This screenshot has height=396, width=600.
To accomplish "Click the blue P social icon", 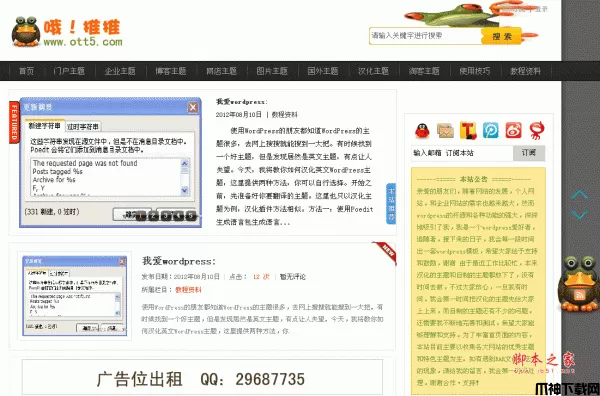I will (491, 130).
